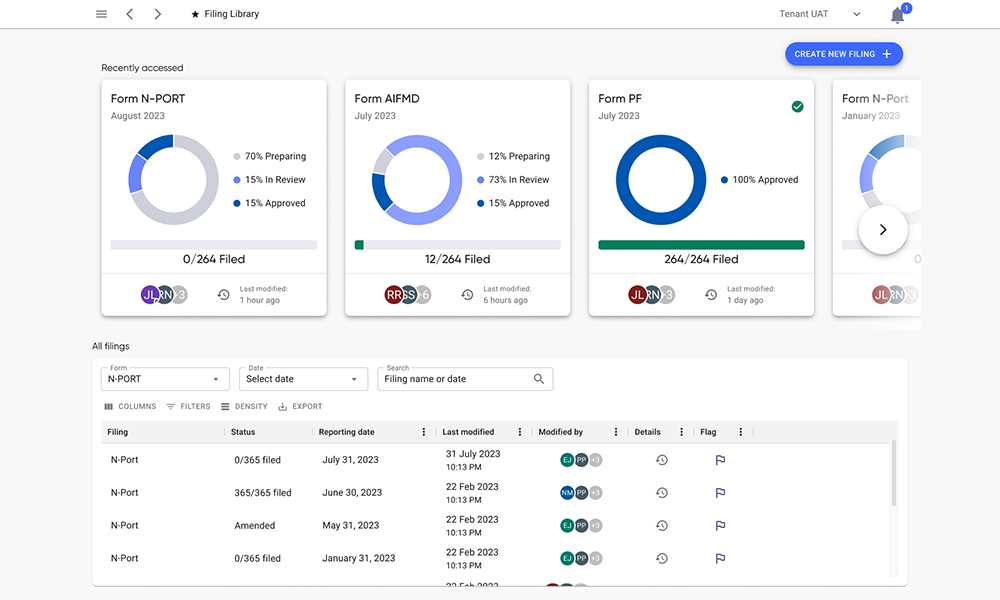Toggle flag on Amended May 31 filing
This screenshot has height=600, width=1000.
click(x=720, y=526)
